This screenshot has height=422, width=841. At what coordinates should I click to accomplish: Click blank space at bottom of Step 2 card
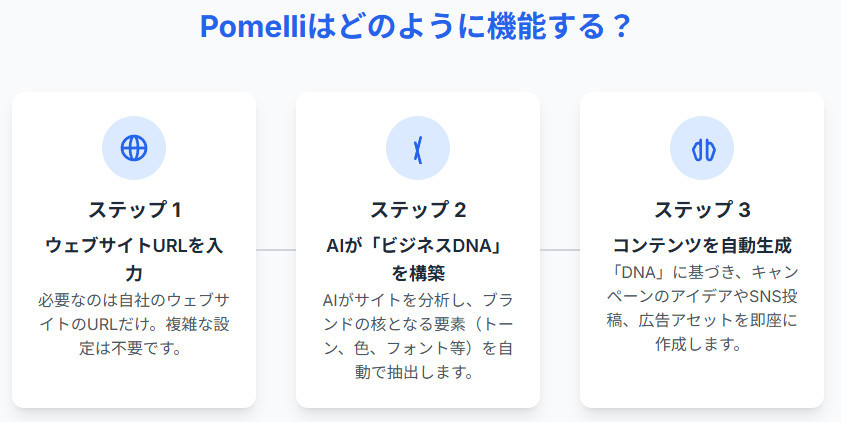coord(418,395)
